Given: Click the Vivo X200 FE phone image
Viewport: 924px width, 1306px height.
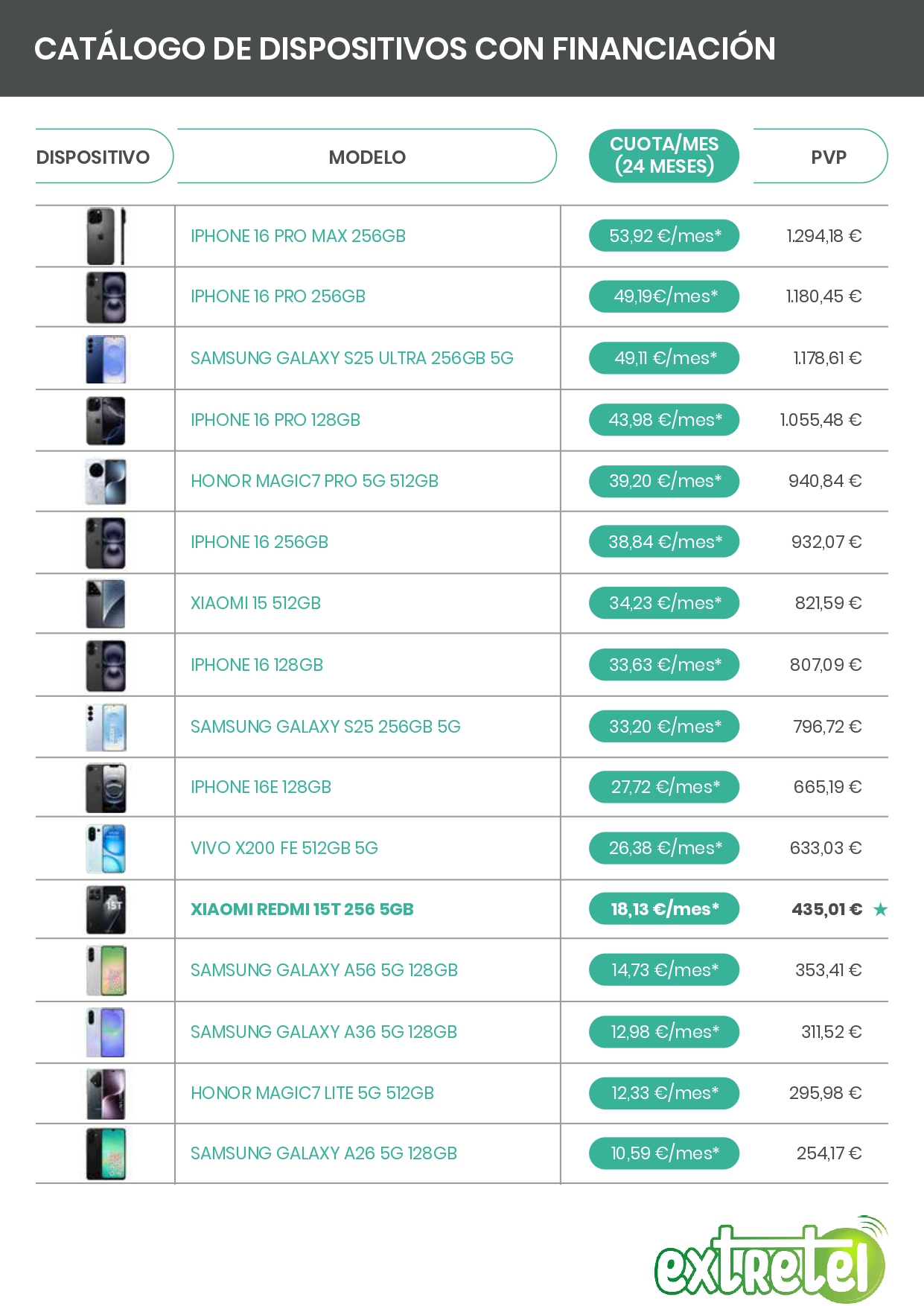Looking at the screenshot, I should click(106, 849).
